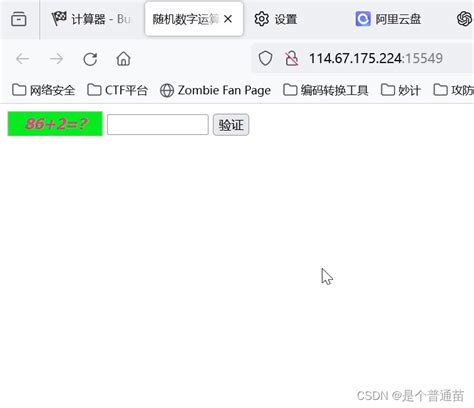Open the ChatGPT tab icon at far right

point(464,19)
